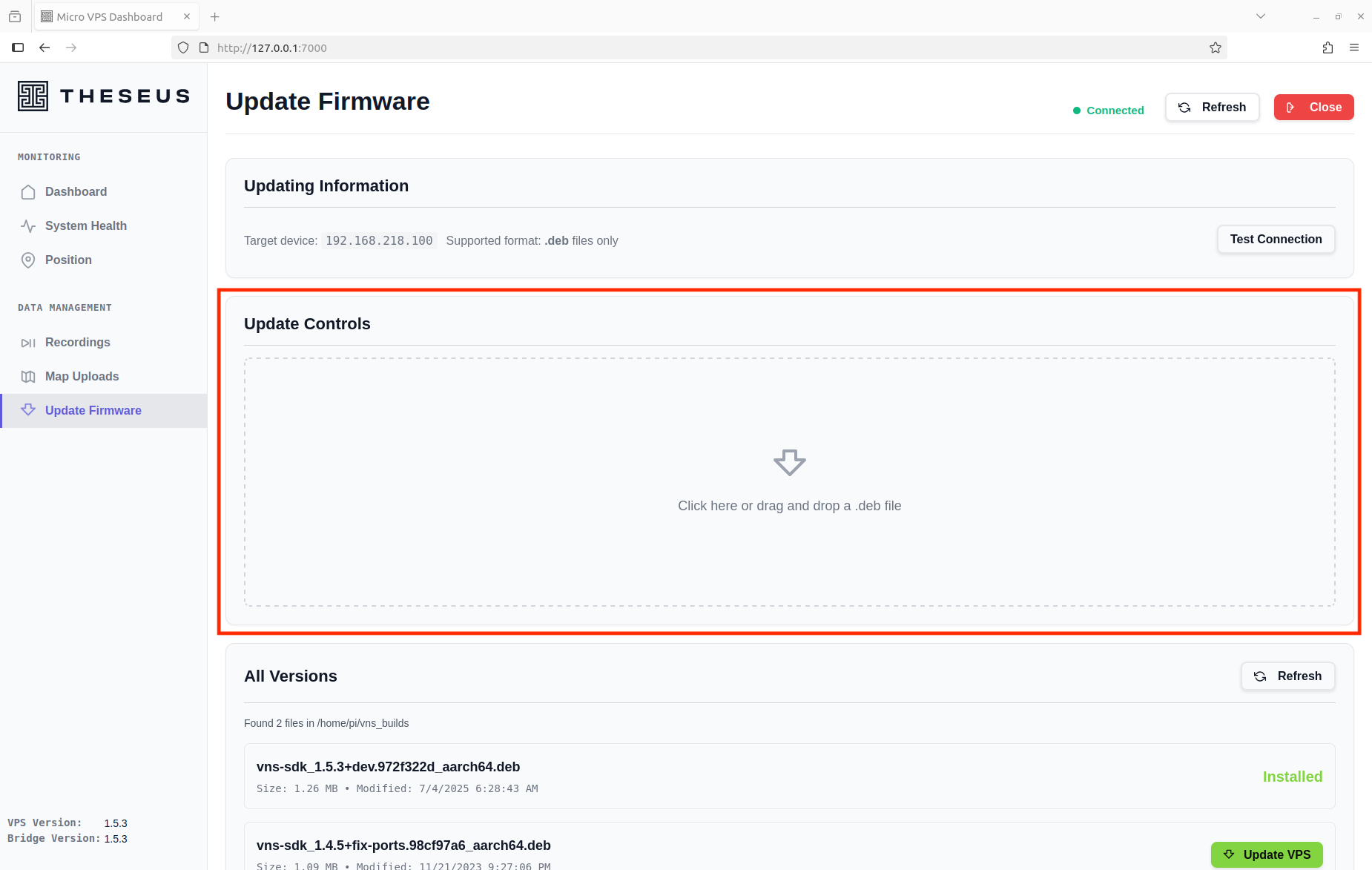Bookmark this page with star icon

1215,48
